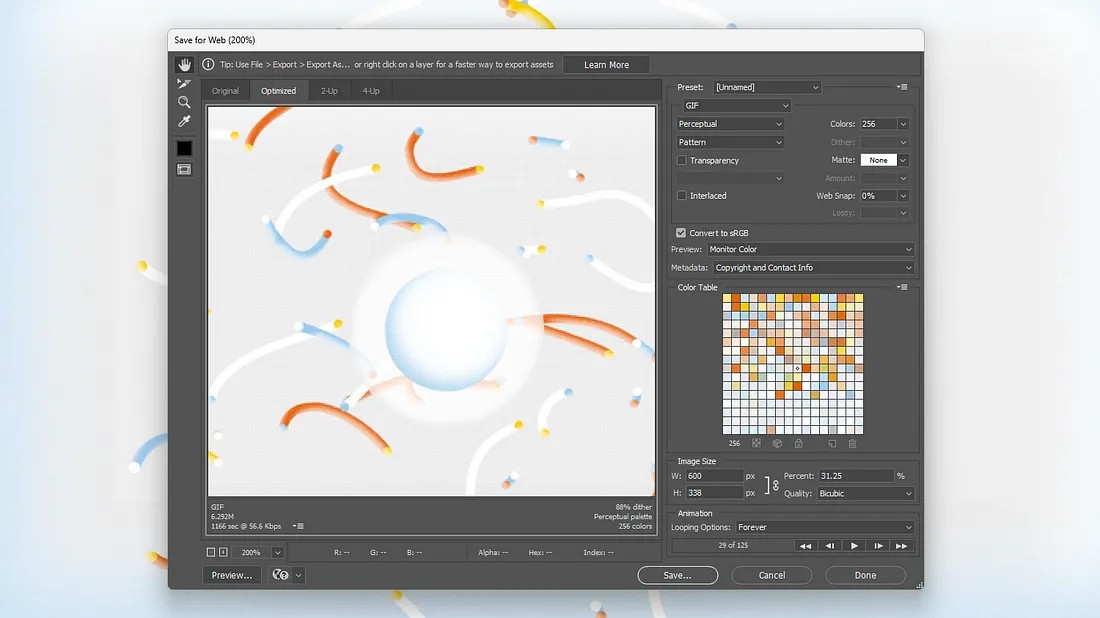Image resolution: width=1100 pixels, height=618 pixels.
Task: Switch to the 4-Up tab
Action: pyautogui.click(x=371, y=91)
